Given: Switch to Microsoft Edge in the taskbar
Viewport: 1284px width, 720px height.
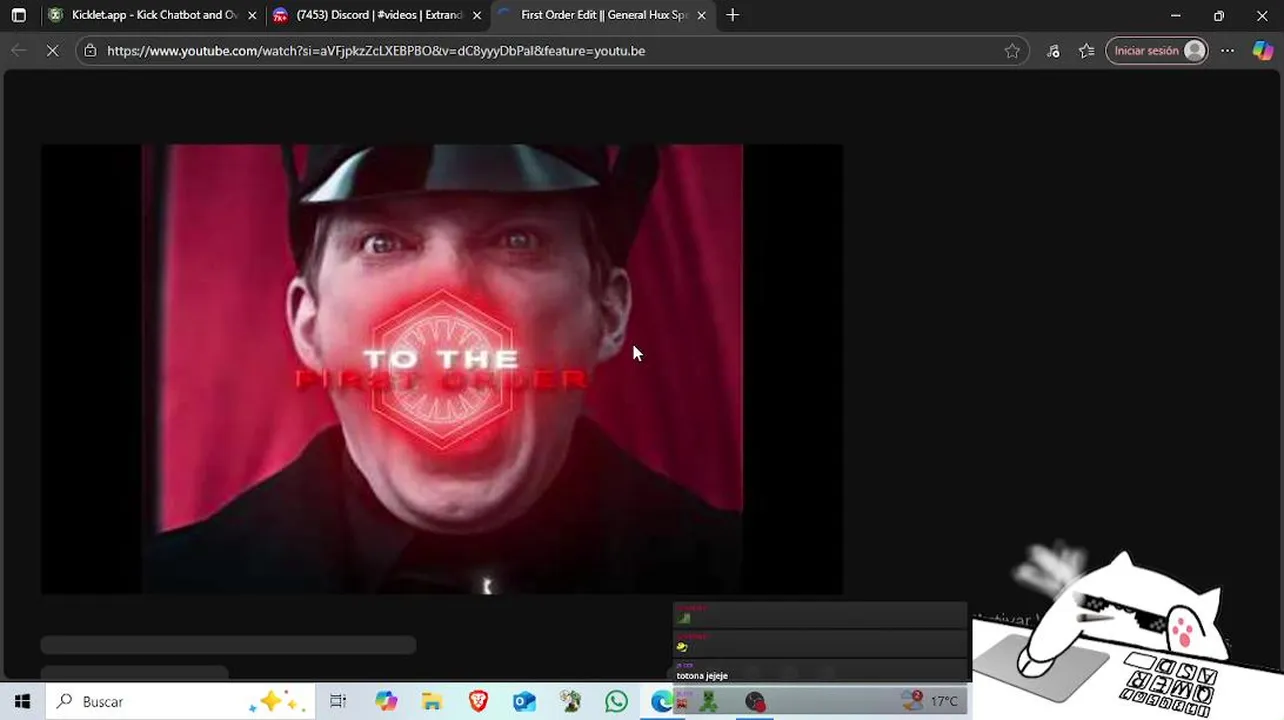Looking at the screenshot, I should (661, 702).
